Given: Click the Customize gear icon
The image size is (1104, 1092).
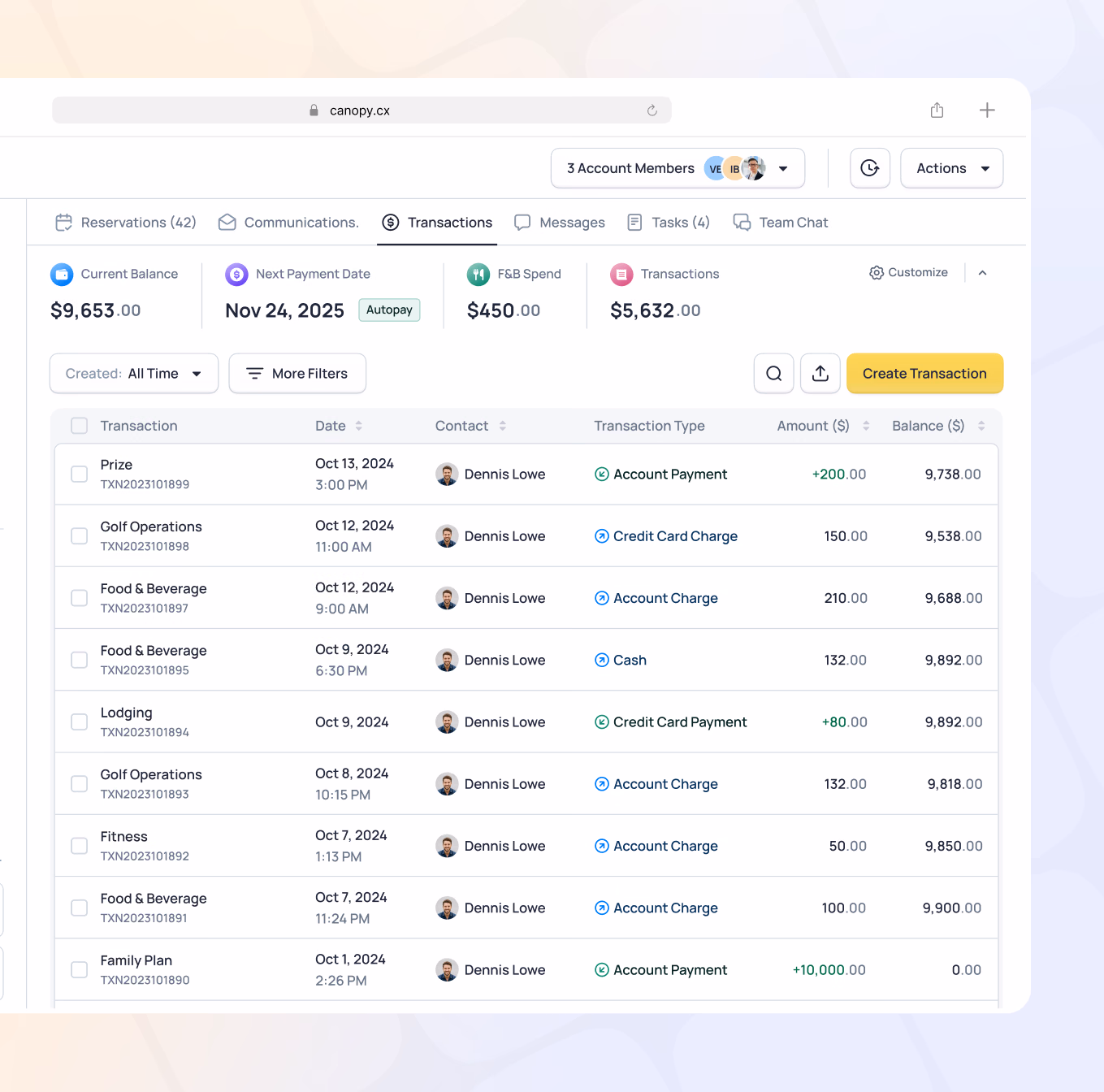Looking at the screenshot, I should [x=877, y=273].
